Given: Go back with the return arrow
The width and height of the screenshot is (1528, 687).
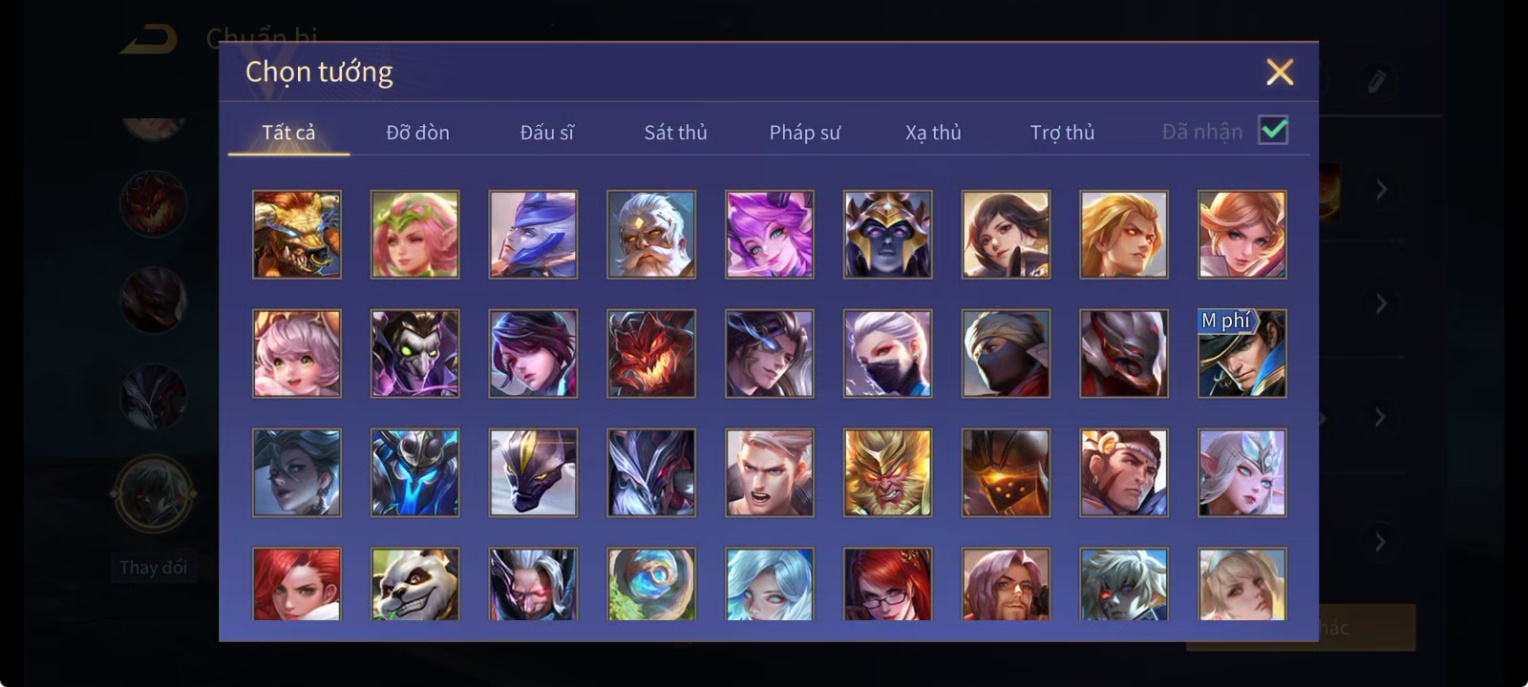Looking at the screenshot, I should tap(149, 40).
